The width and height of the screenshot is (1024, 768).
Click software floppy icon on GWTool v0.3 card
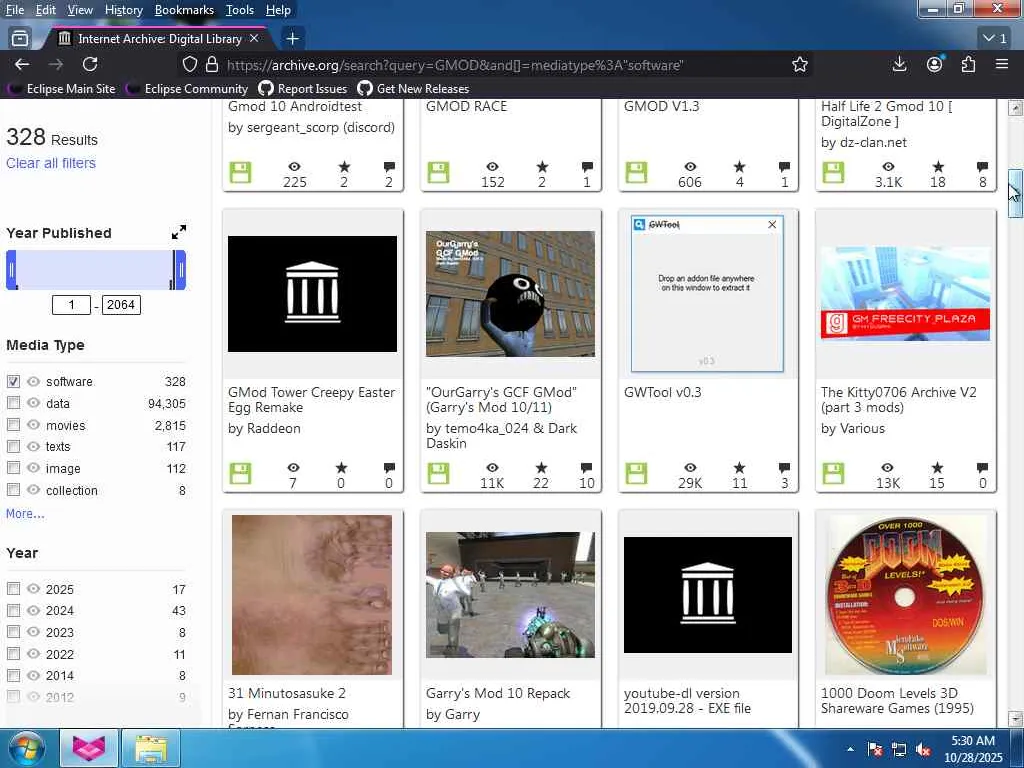coord(636,473)
